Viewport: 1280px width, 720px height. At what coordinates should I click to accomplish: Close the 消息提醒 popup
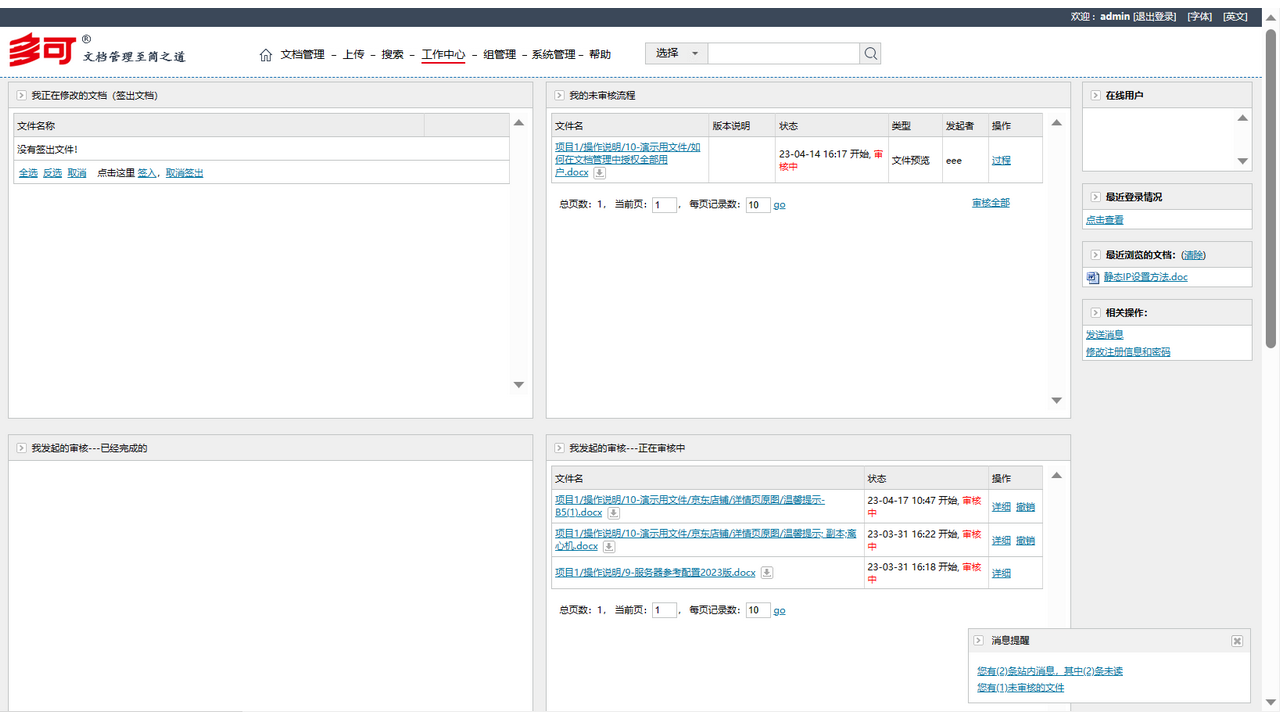(1236, 640)
